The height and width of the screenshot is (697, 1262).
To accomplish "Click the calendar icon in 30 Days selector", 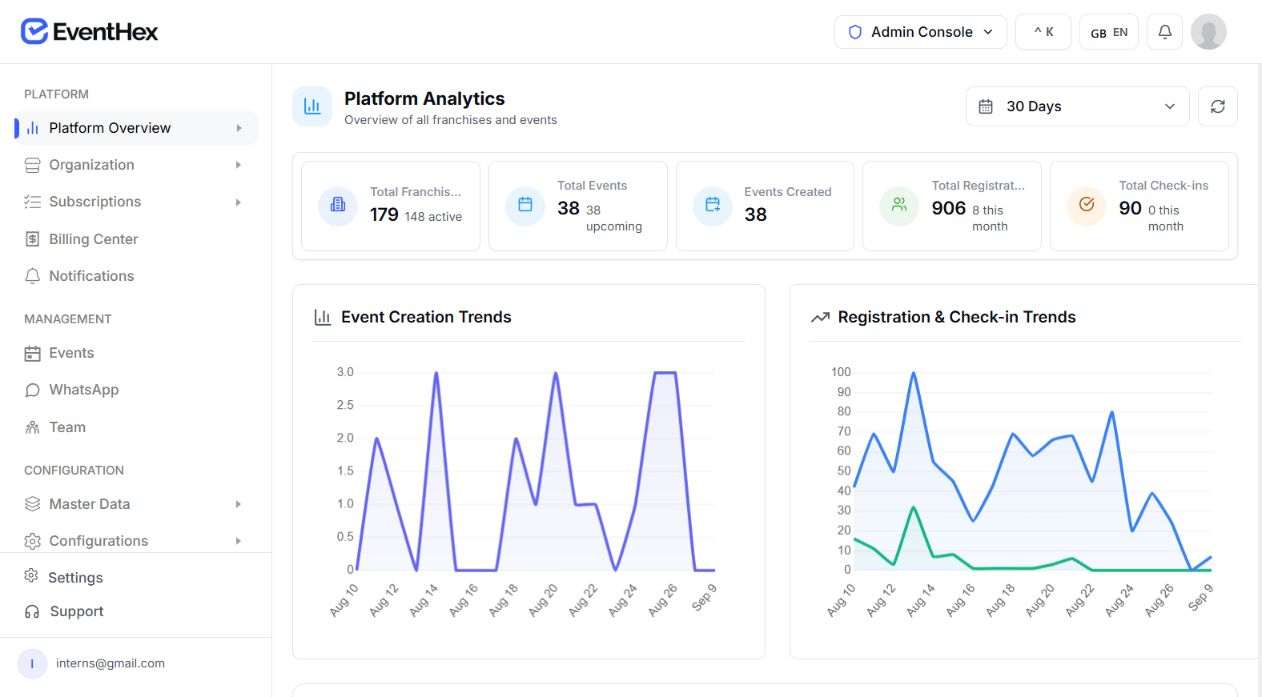I will pyautogui.click(x=985, y=106).
